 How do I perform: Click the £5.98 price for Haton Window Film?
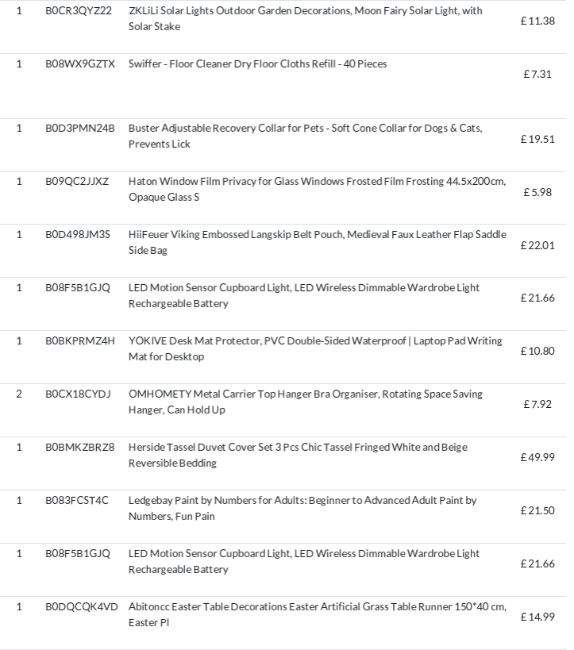[537, 192]
